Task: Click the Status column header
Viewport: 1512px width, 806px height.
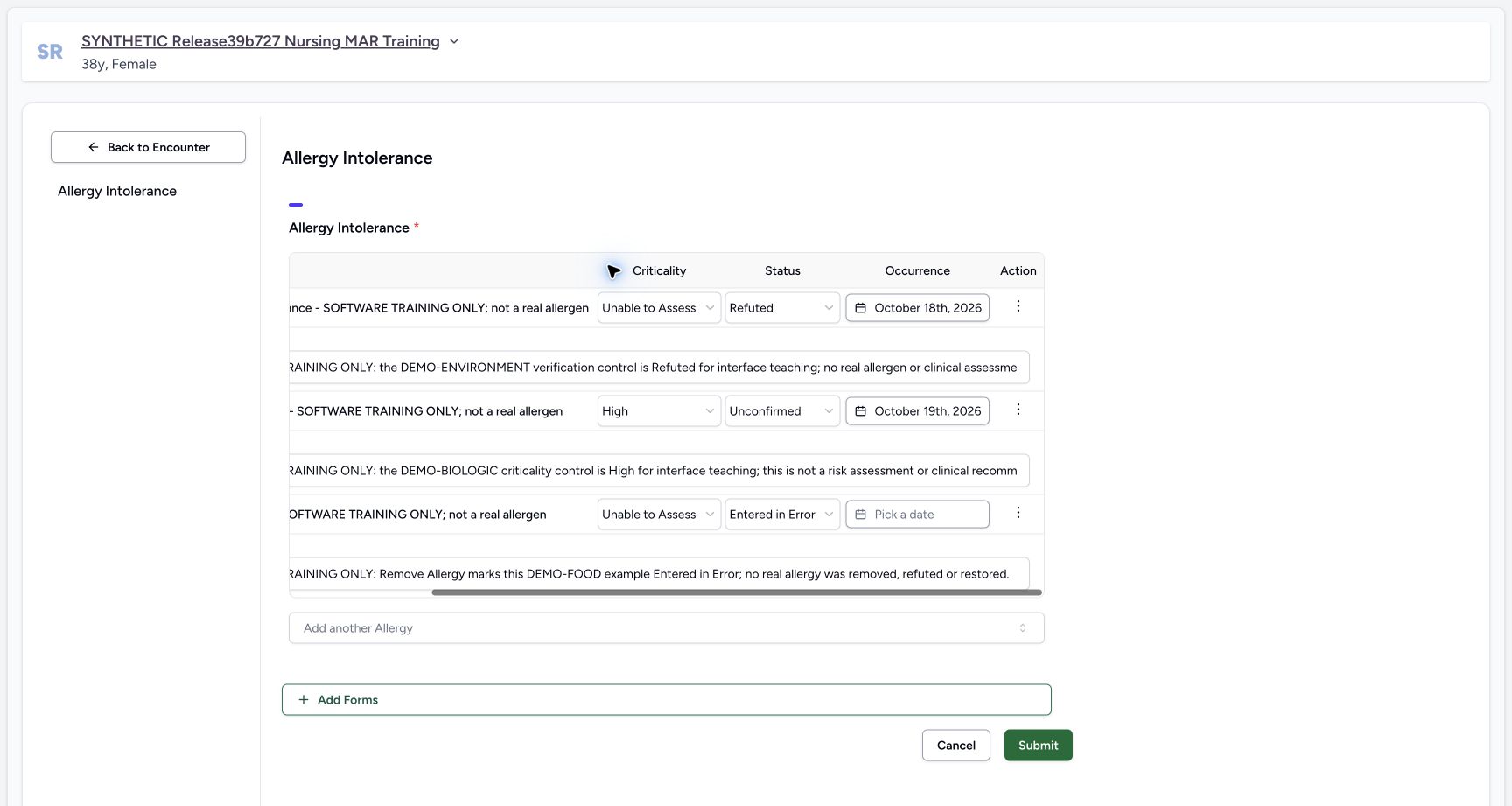Action: (x=782, y=270)
